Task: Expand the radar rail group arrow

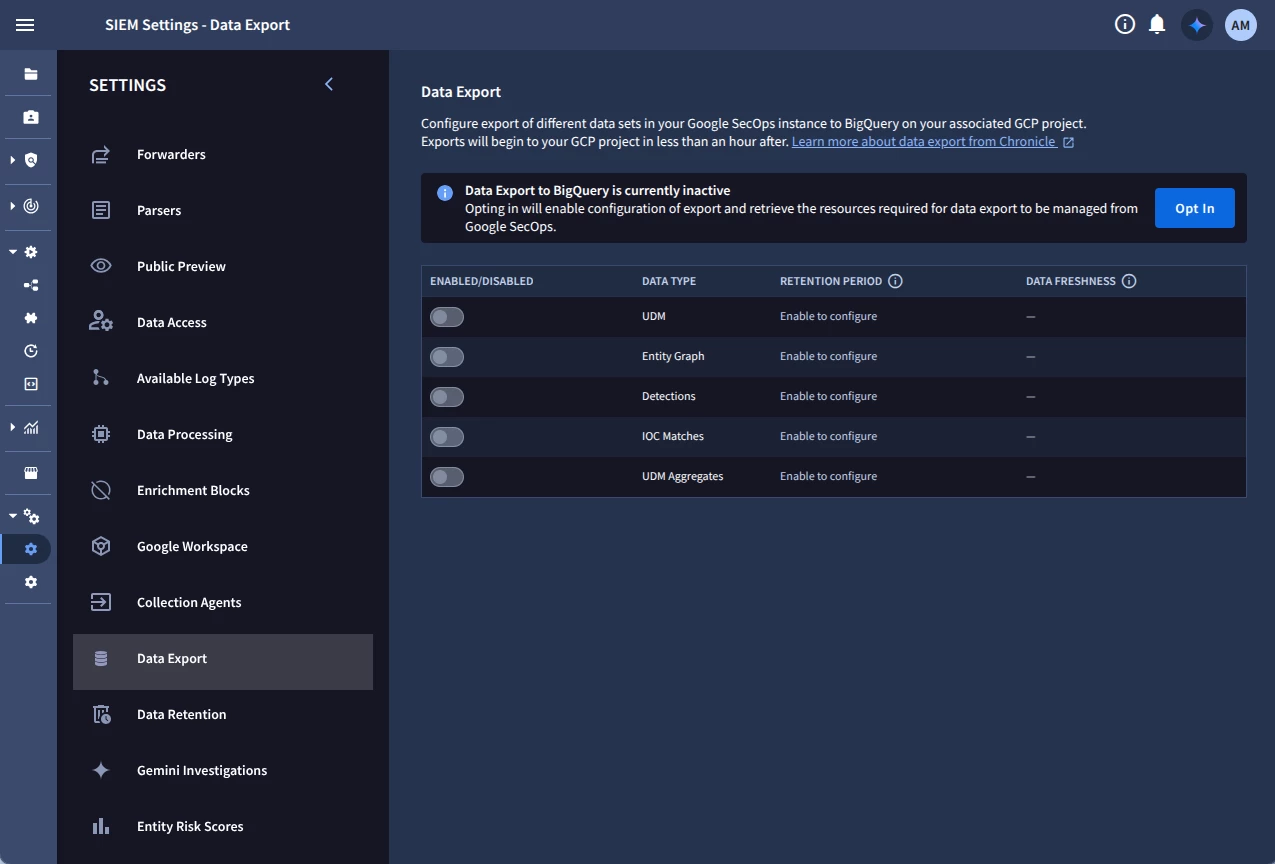Action: click(13, 206)
